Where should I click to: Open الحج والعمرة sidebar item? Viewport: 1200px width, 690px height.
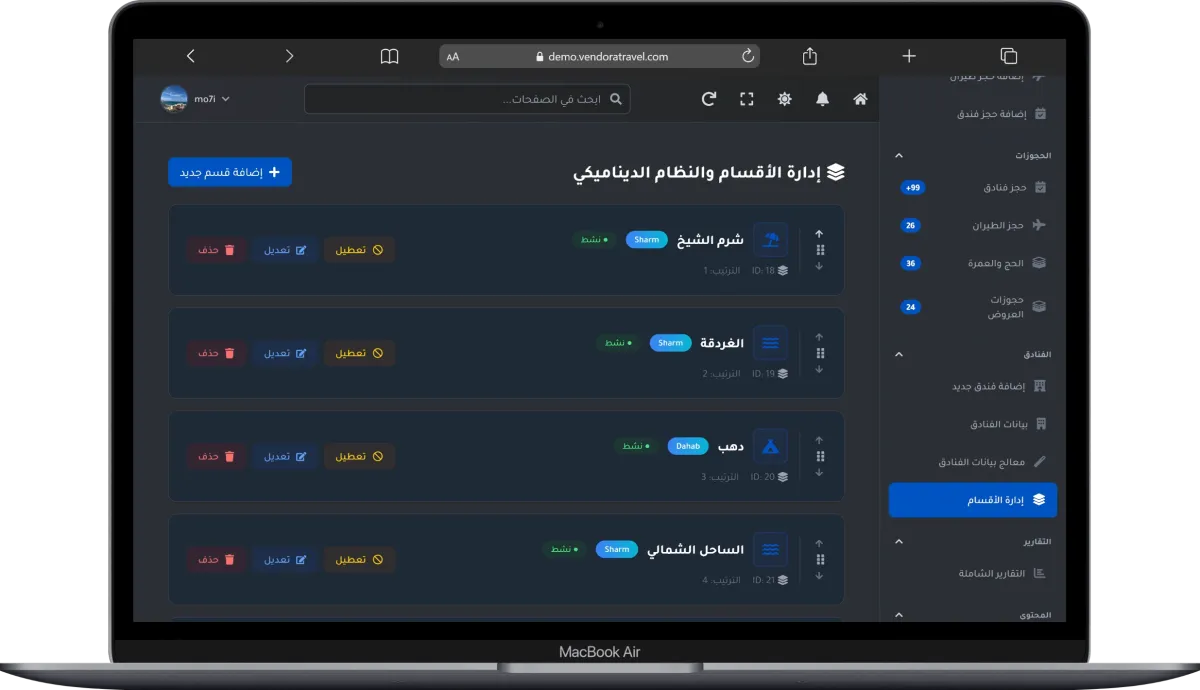tap(972, 263)
